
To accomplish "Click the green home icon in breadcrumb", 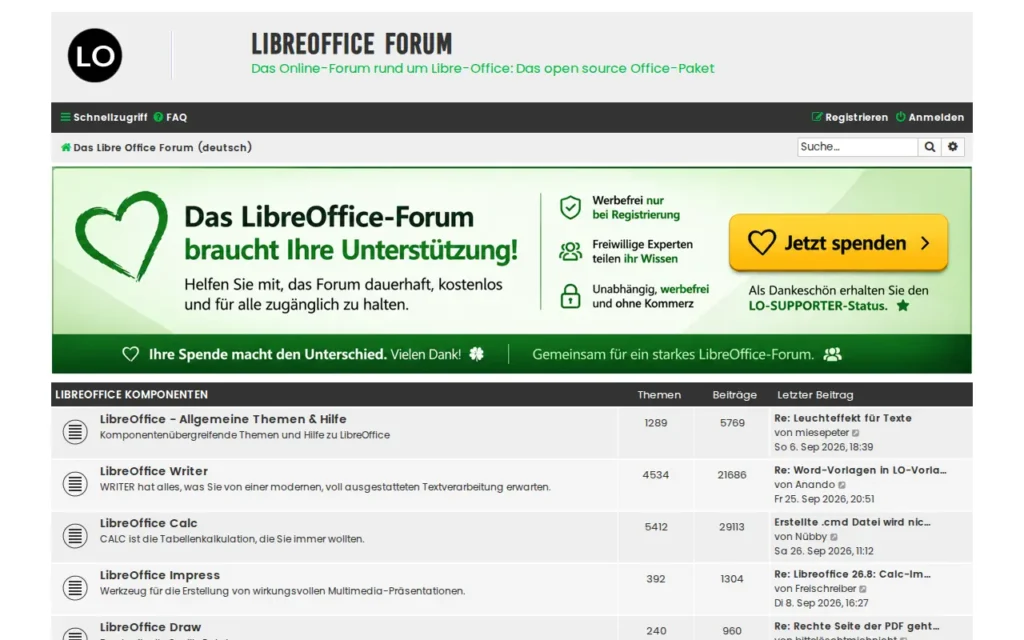I will point(66,148).
